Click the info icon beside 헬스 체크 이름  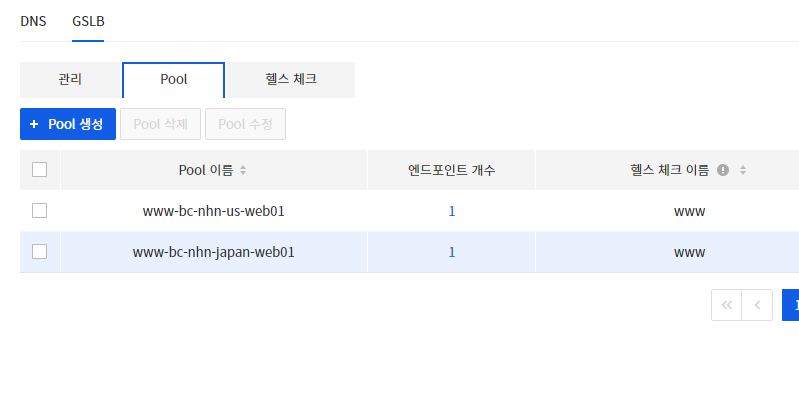pos(723,170)
